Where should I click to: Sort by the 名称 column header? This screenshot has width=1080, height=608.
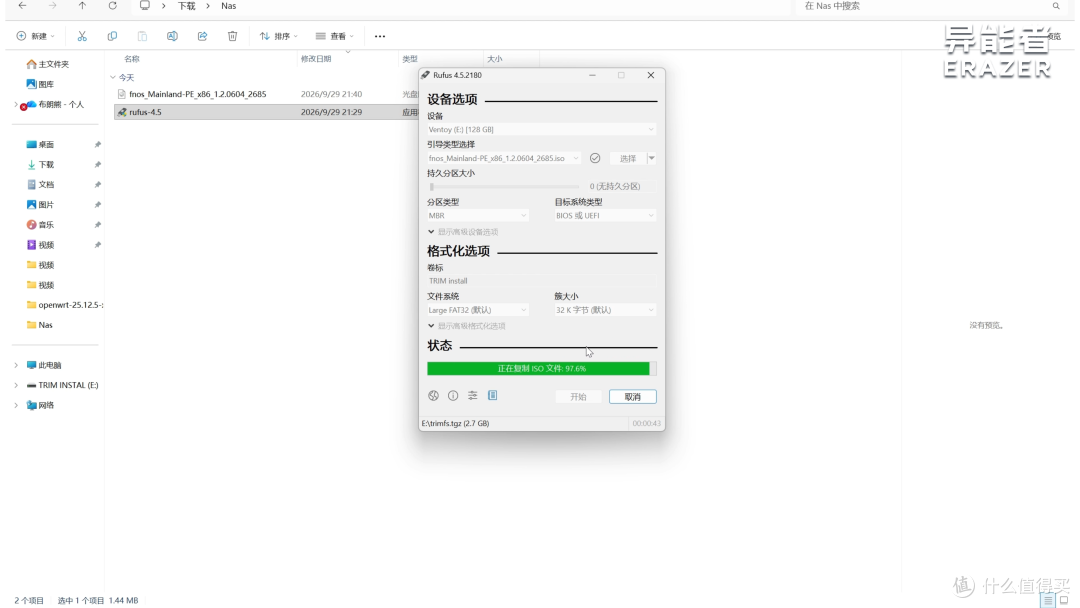click(x=132, y=59)
